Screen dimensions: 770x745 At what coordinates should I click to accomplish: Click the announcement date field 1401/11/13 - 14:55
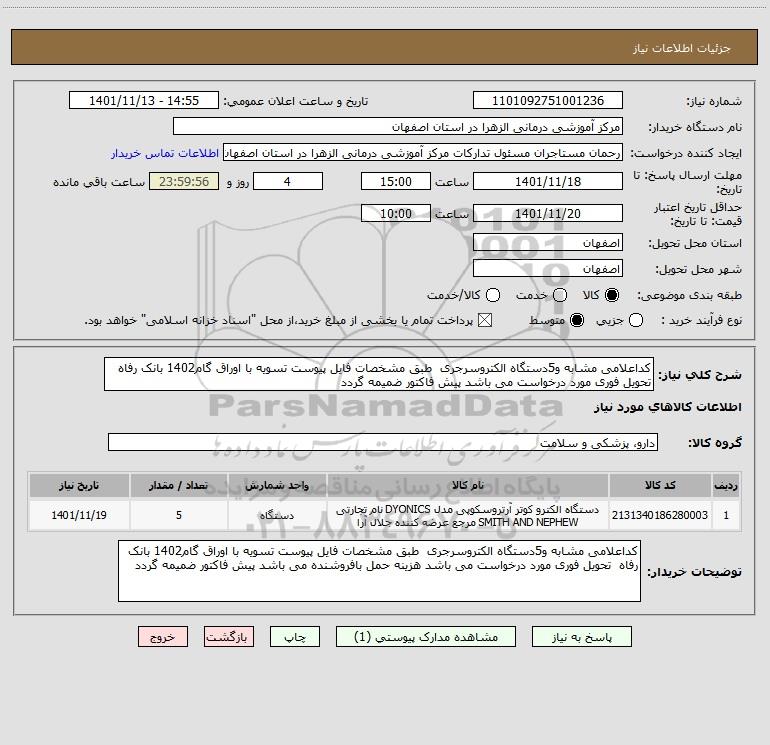point(144,100)
